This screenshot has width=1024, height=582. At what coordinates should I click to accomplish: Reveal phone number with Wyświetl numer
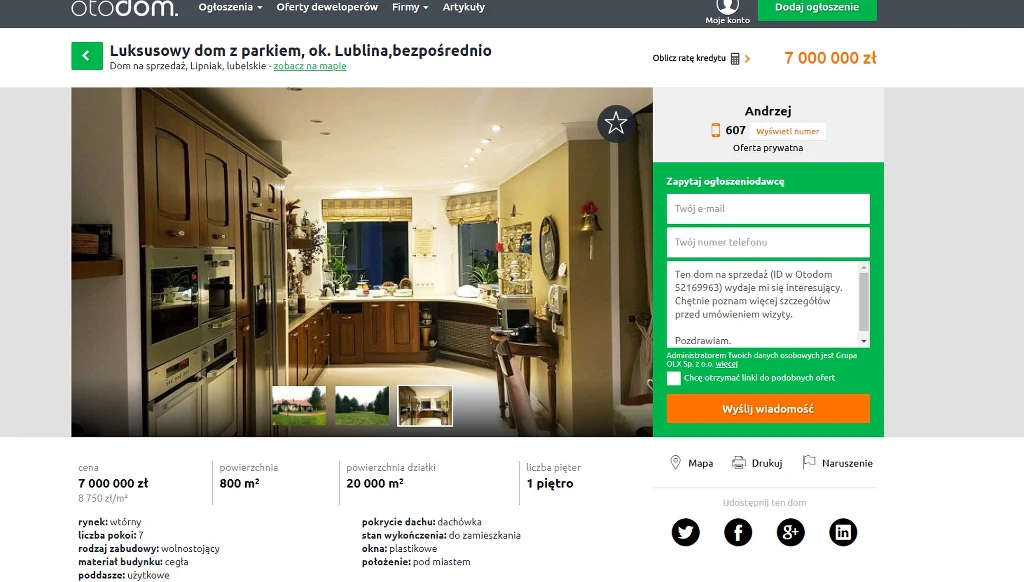tap(788, 131)
